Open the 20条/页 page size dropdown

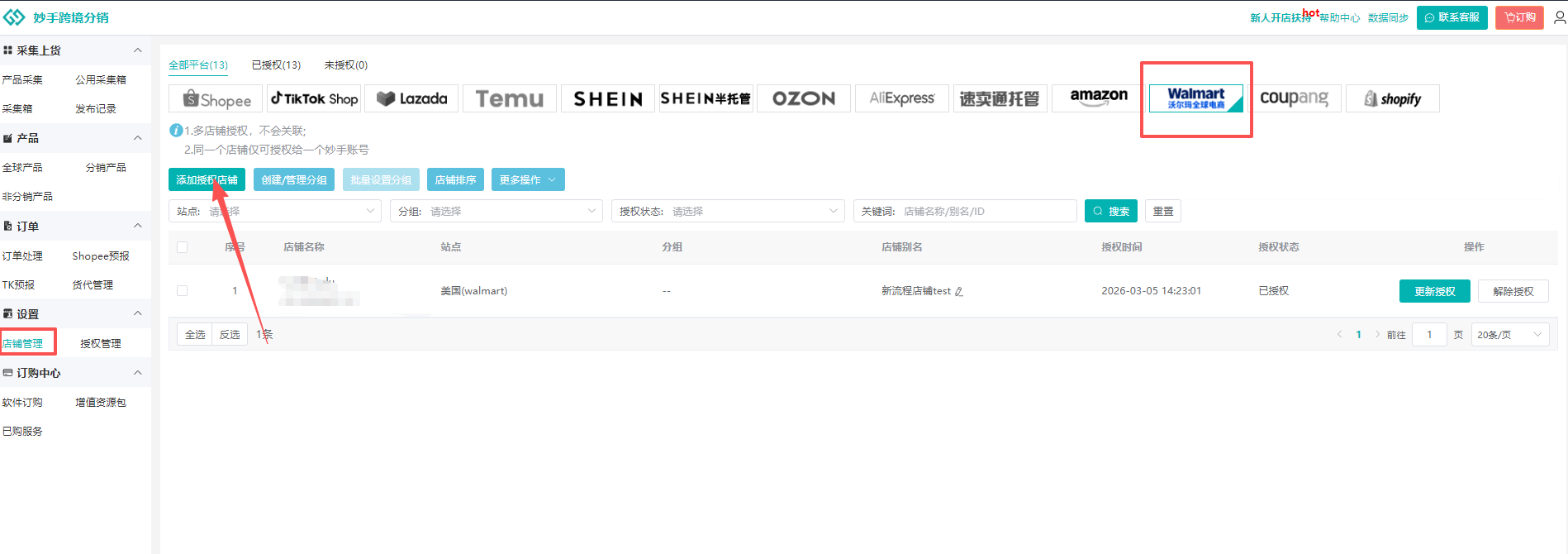[1510, 335]
